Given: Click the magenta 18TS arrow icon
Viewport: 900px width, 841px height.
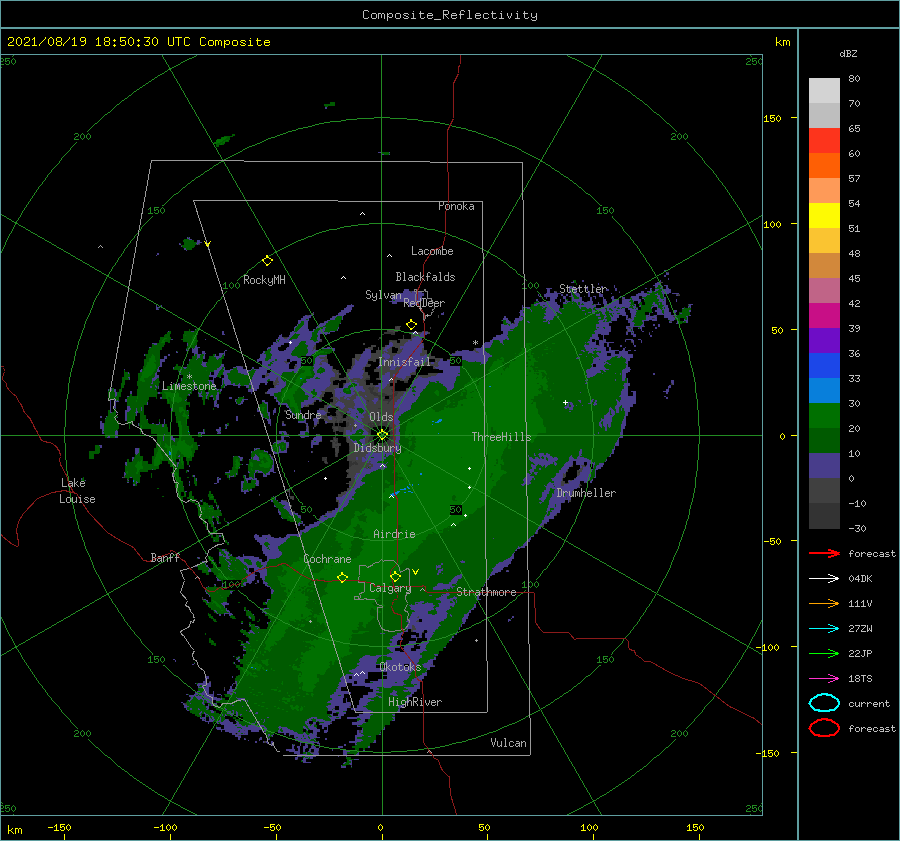Looking at the screenshot, I should click(824, 679).
